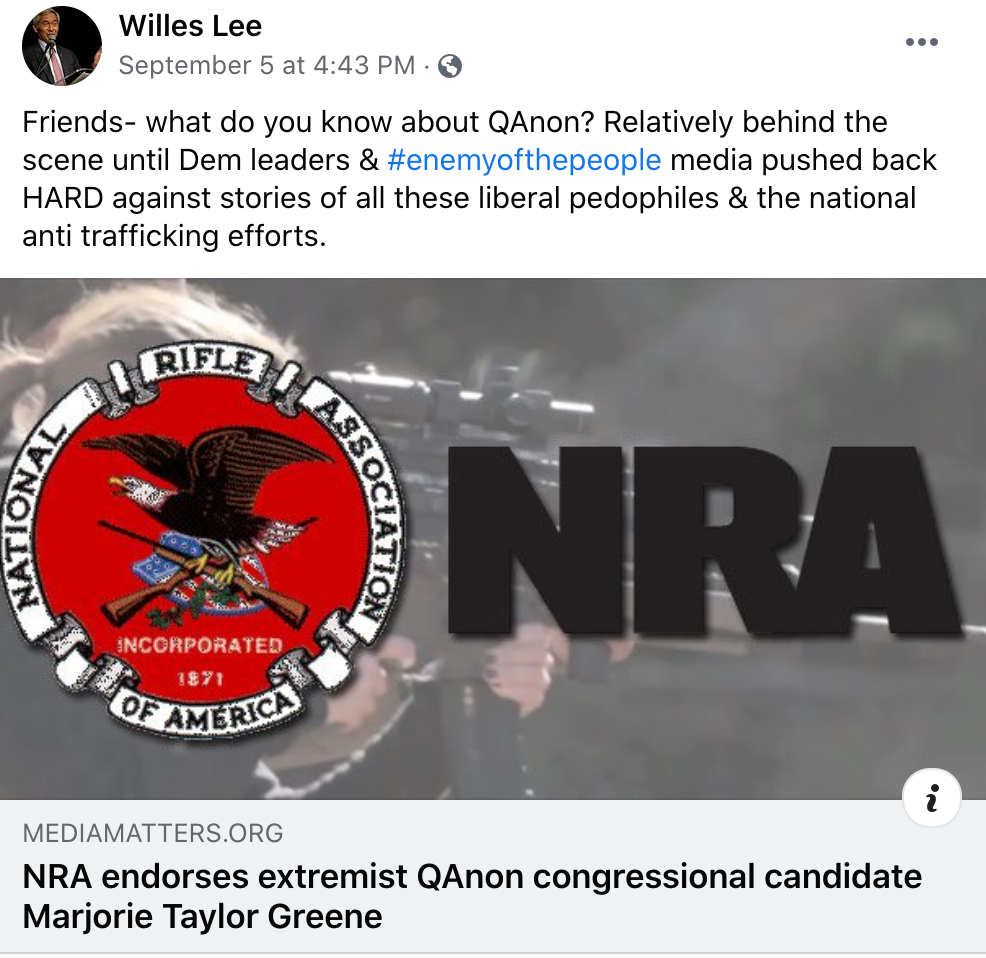Click the globe public audience icon

click(x=450, y=65)
